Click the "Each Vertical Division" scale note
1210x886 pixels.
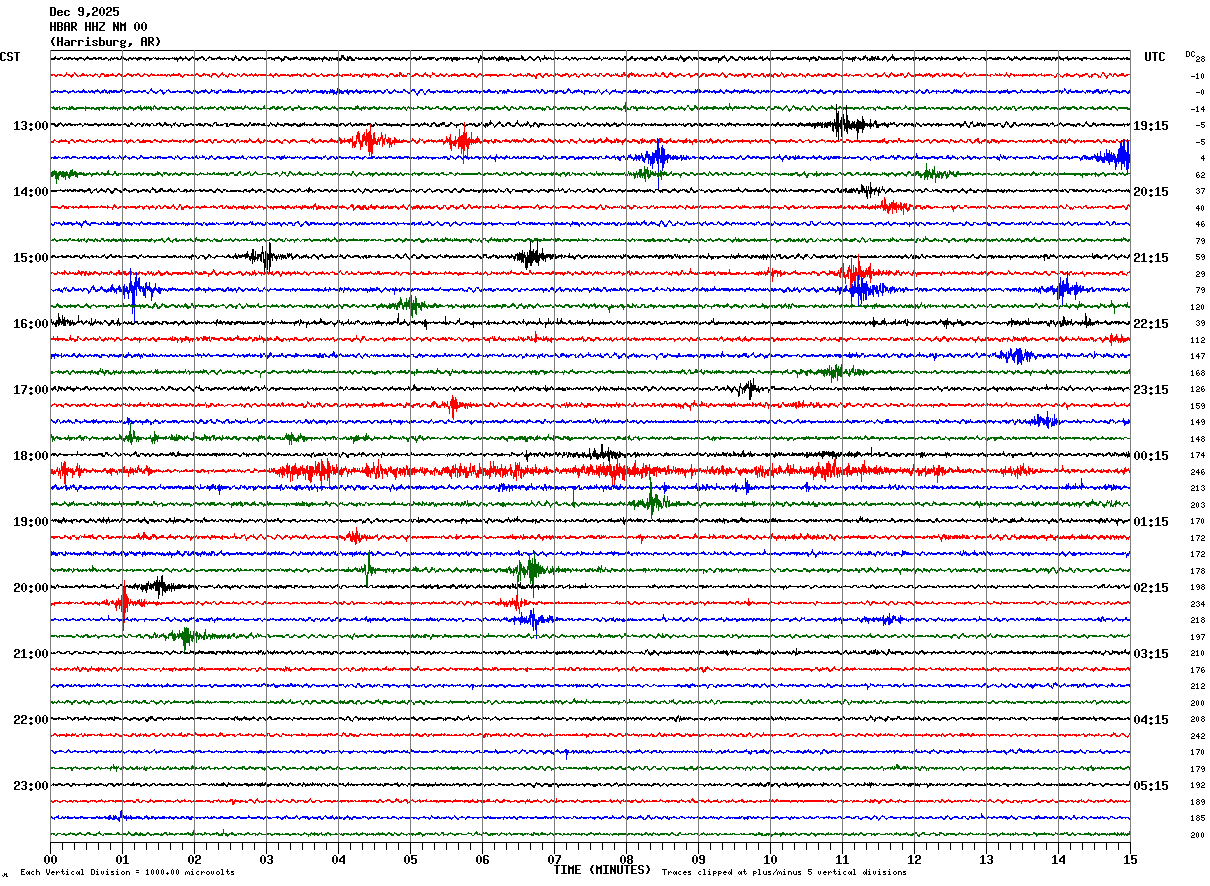click(127, 873)
